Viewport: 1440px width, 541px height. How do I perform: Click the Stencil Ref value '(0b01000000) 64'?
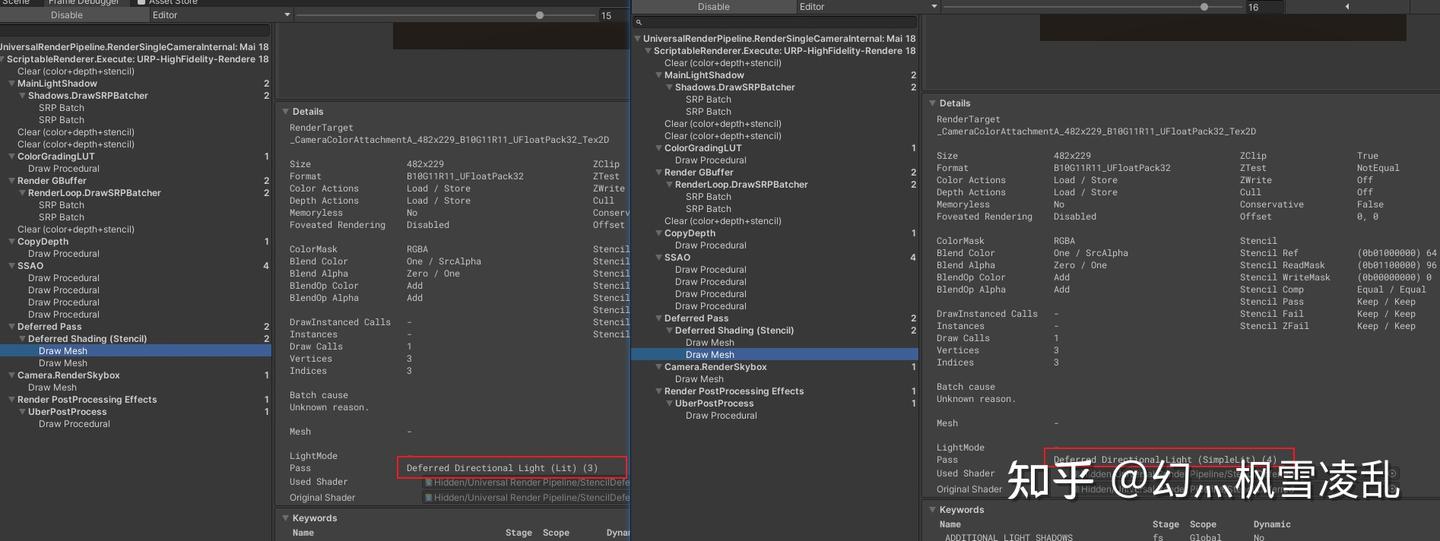click(1397, 253)
